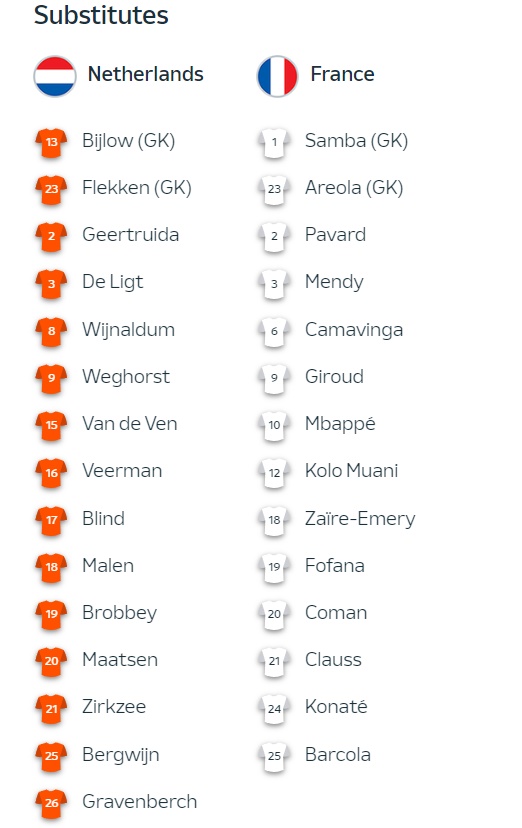The image size is (522, 828).
Task: Select player name Camavinga
Action: 354,330
